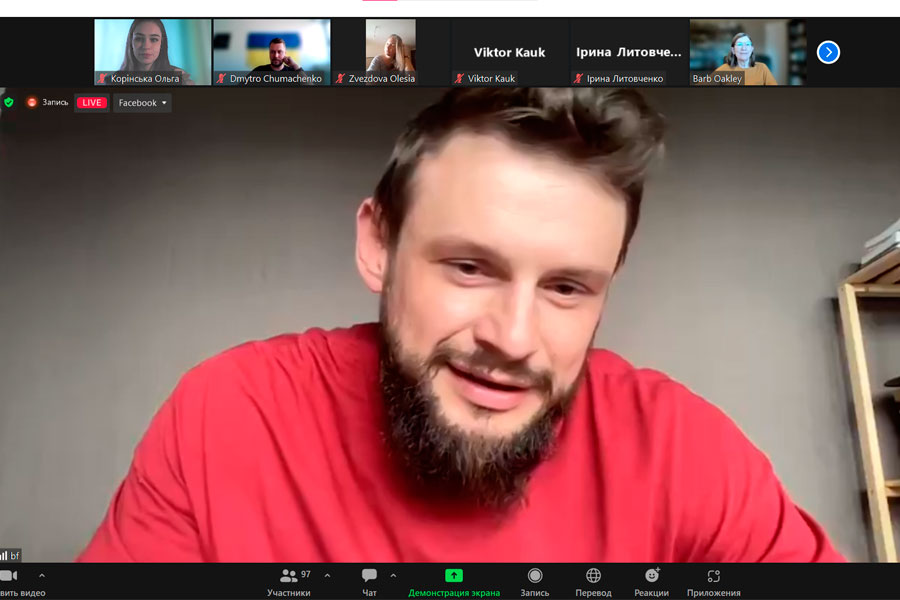Start screen sharing with green arrow icon

click(453, 575)
